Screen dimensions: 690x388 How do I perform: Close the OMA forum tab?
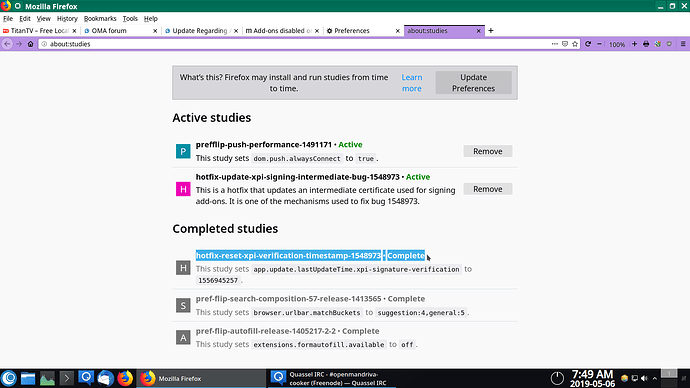point(155,31)
